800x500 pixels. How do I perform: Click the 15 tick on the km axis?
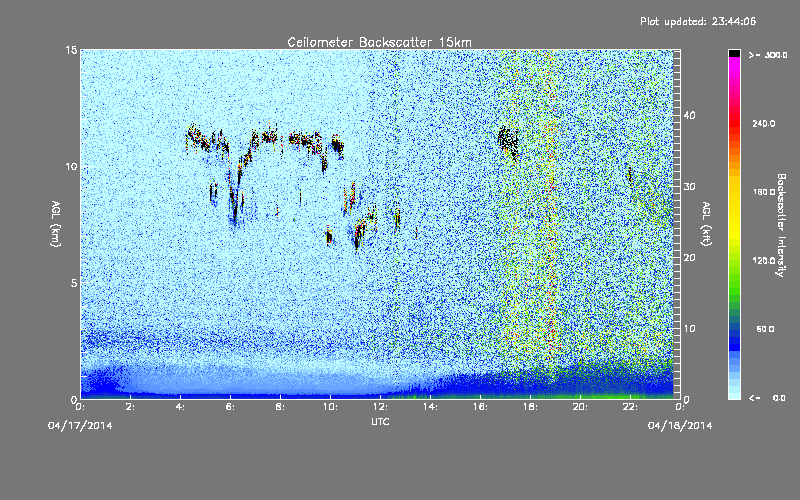click(71, 50)
